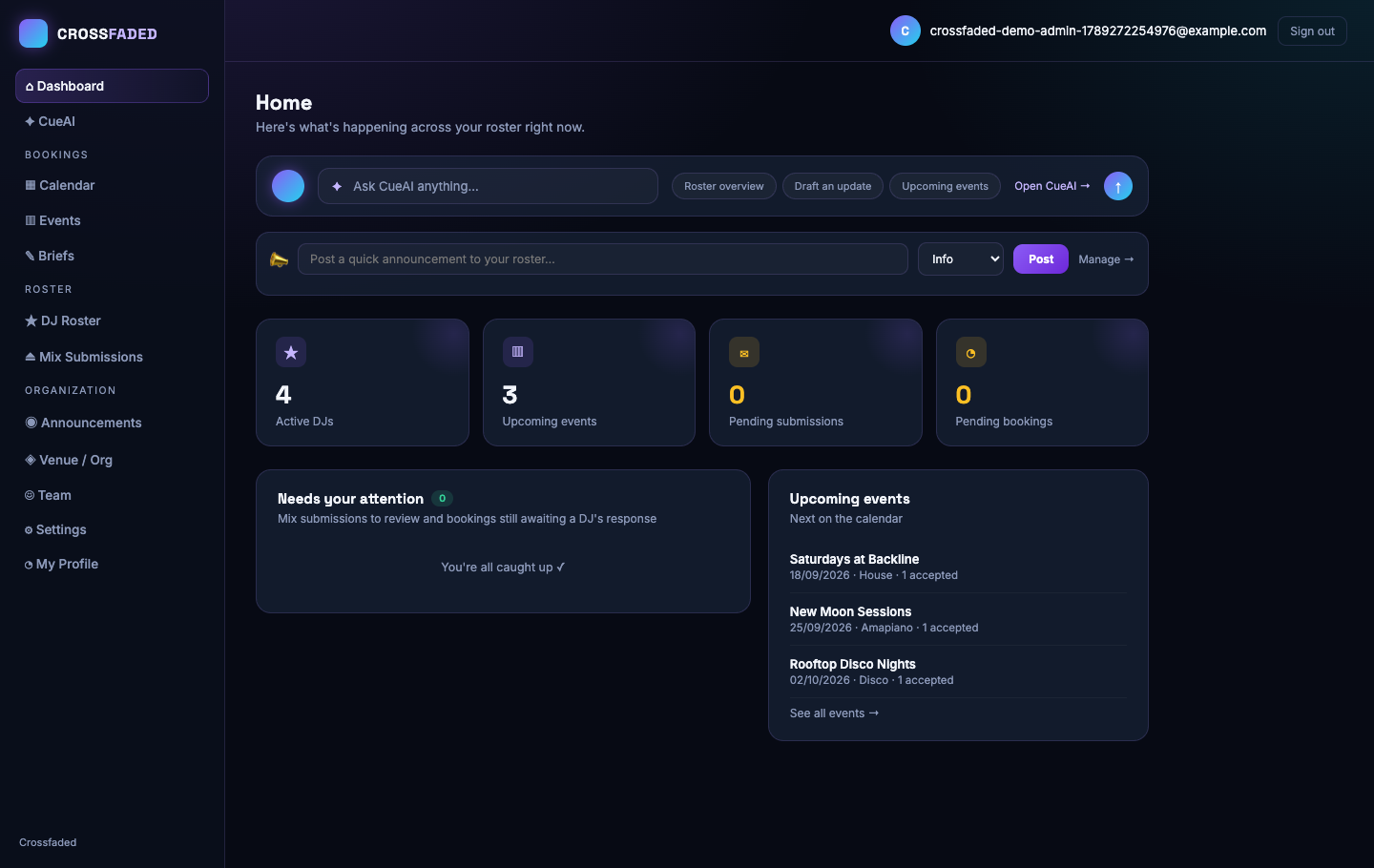Go to the Calendar page
This screenshot has width=1374, height=868.
tap(112, 185)
